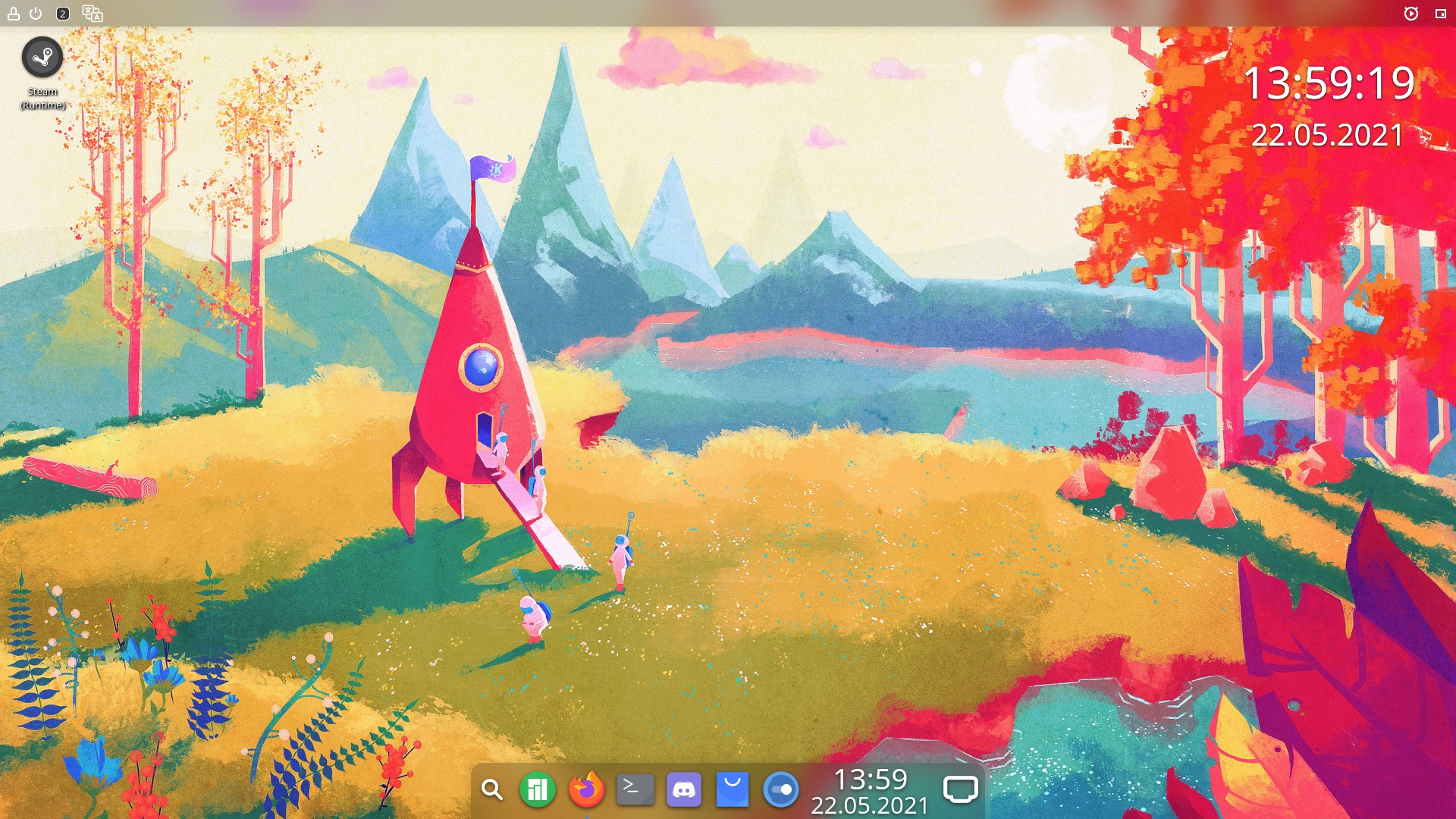Open Firefox from the dock
Image resolution: width=1456 pixels, height=819 pixels.
point(586,790)
